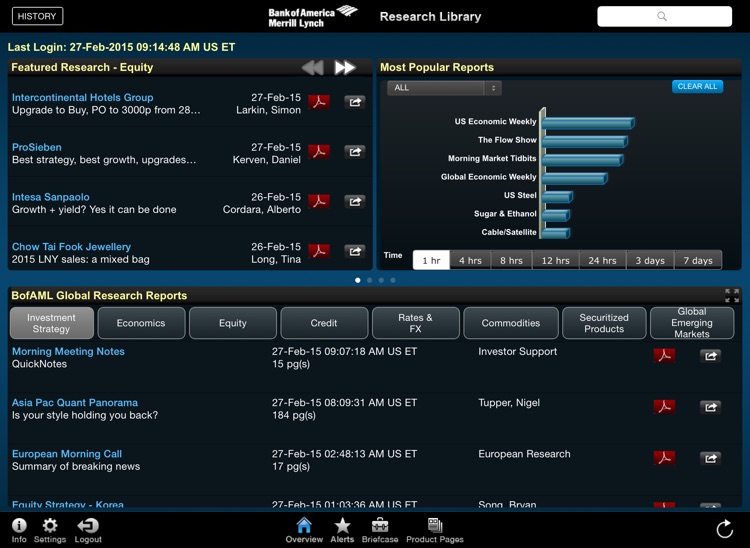
Task: Open the ProSieben report link
Action: (x=37, y=147)
